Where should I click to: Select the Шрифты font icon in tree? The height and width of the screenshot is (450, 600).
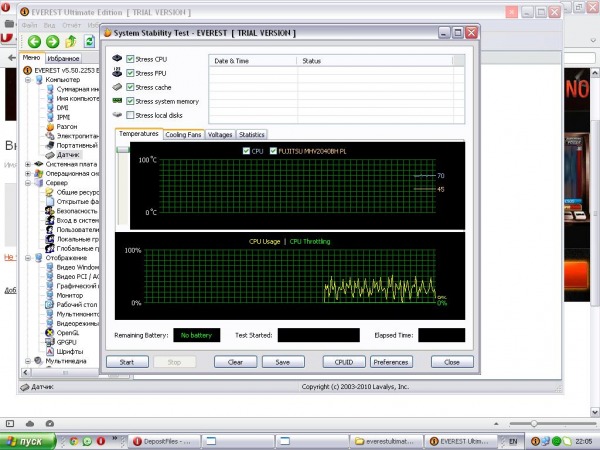coord(50,351)
